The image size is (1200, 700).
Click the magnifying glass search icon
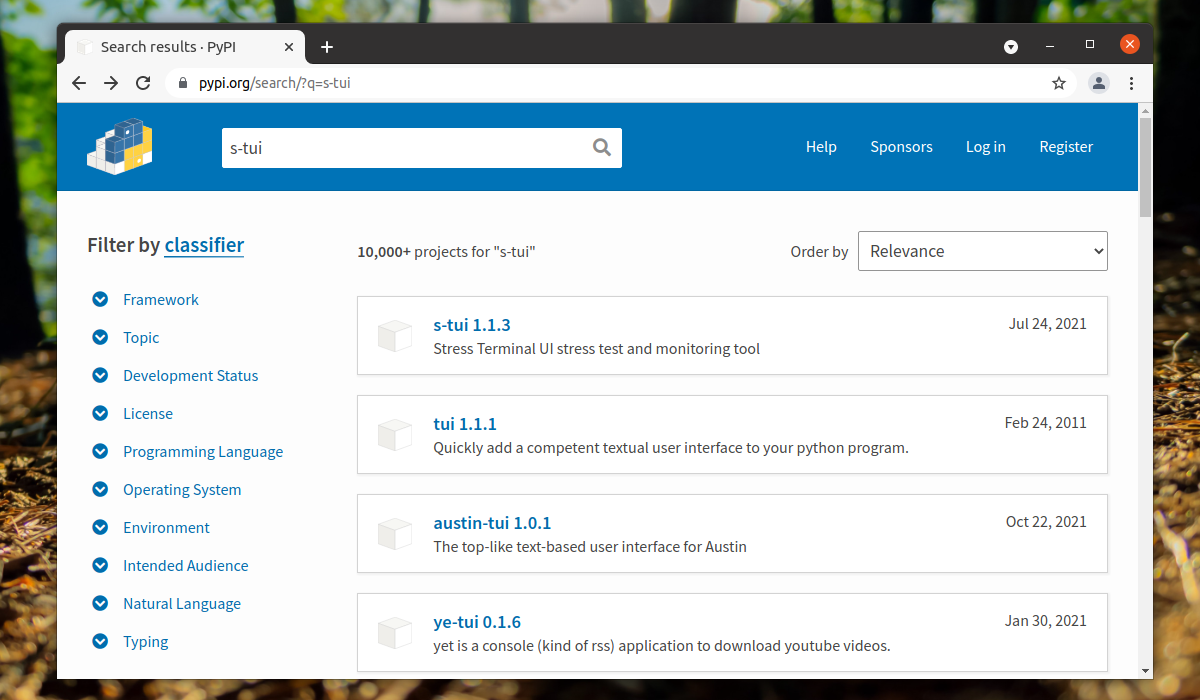[601, 147]
